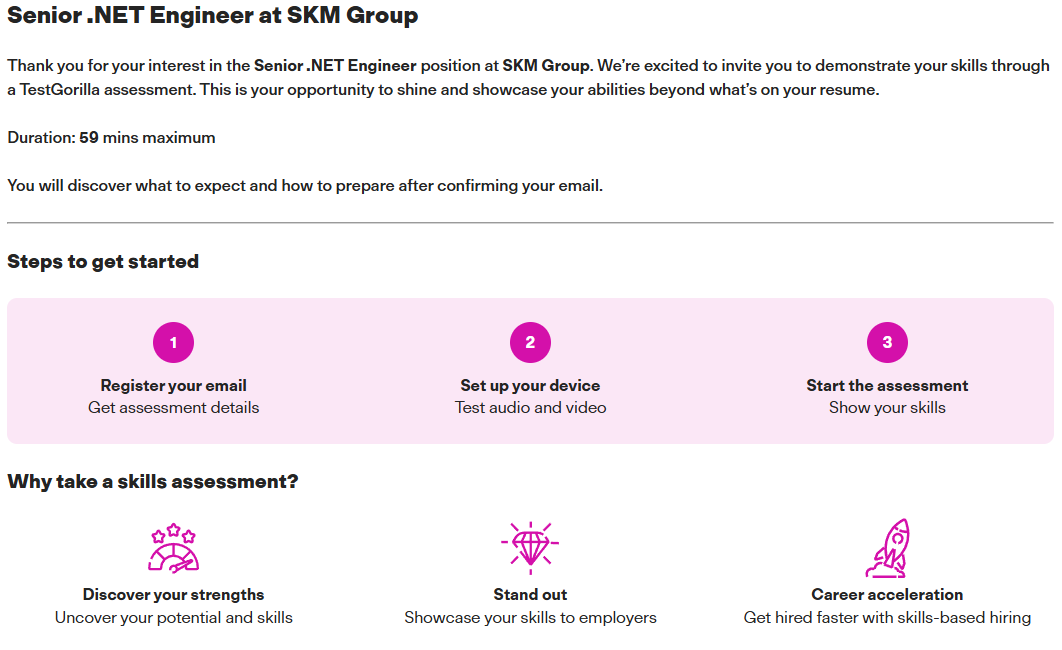The height and width of the screenshot is (650, 1062).
Task: Click 'Get hired faster with skills-based hiring' text
Action: tap(887, 617)
